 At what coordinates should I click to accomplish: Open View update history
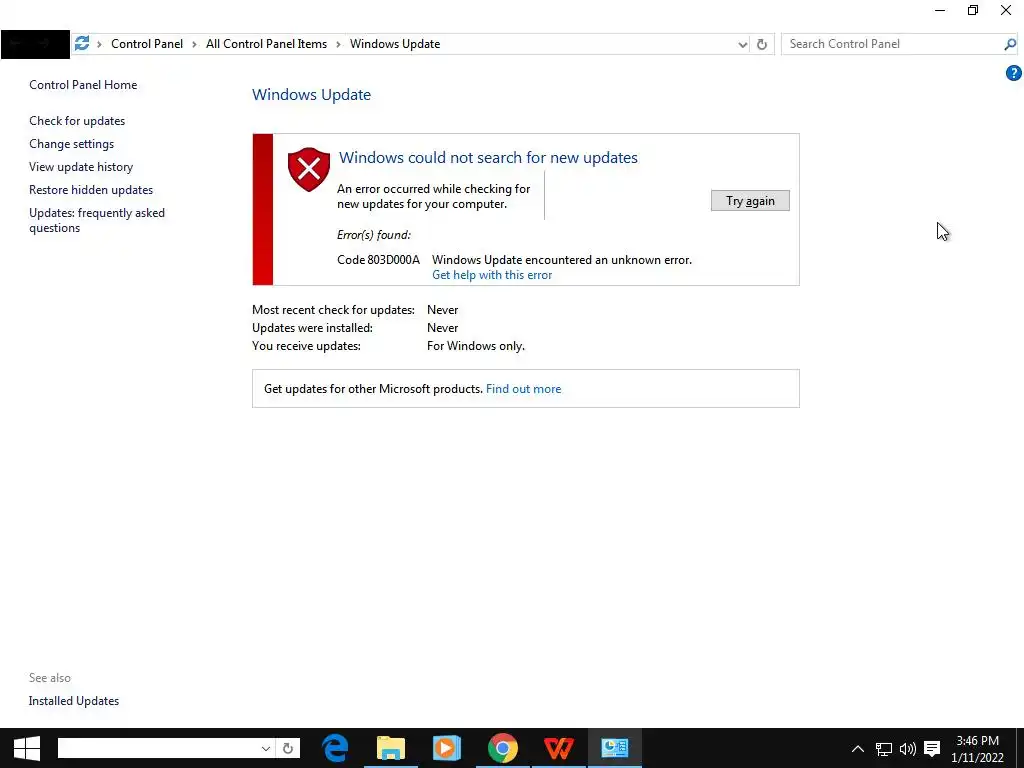pyautogui.click(x=81, y=167)
